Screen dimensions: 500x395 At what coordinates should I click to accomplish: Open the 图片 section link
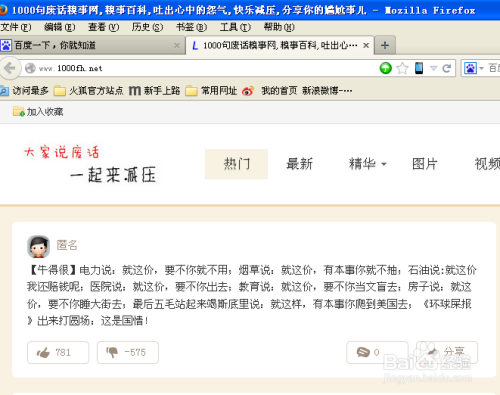coord(424,164)
